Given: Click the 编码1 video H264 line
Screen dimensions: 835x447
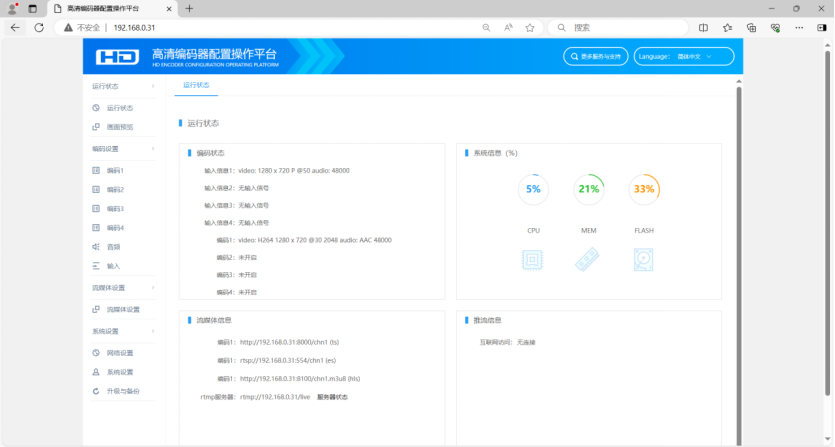Looking at the screenshot, I should (x=304, y=240).
